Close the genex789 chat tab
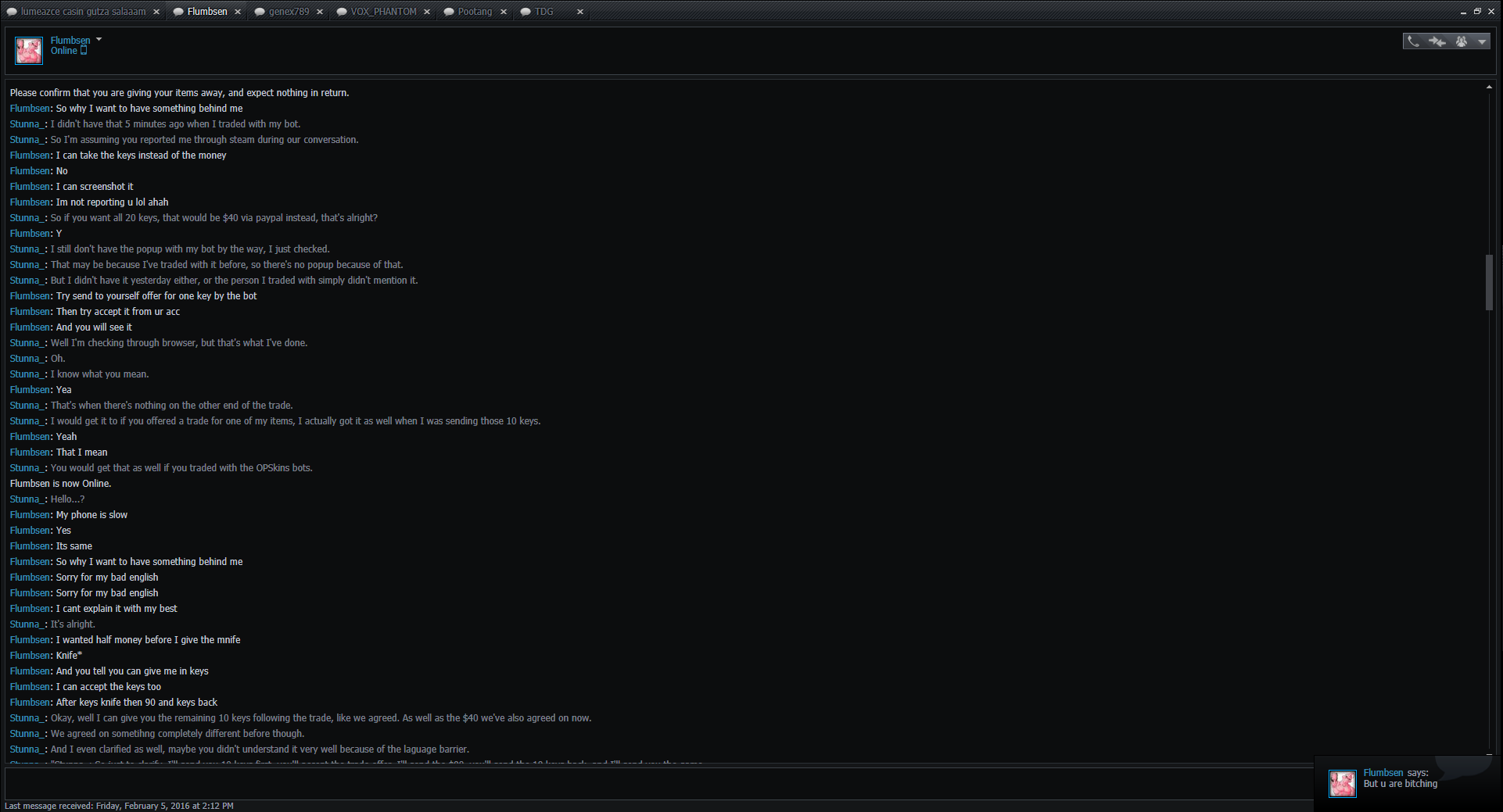Image resolution: width=1503 pixels, height=812 pixels. [320, 12]
